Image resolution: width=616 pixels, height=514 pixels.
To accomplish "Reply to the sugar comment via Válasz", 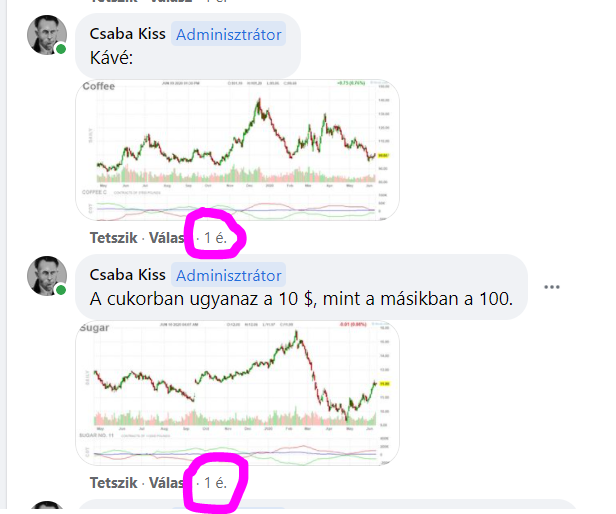I will (167, 483).
